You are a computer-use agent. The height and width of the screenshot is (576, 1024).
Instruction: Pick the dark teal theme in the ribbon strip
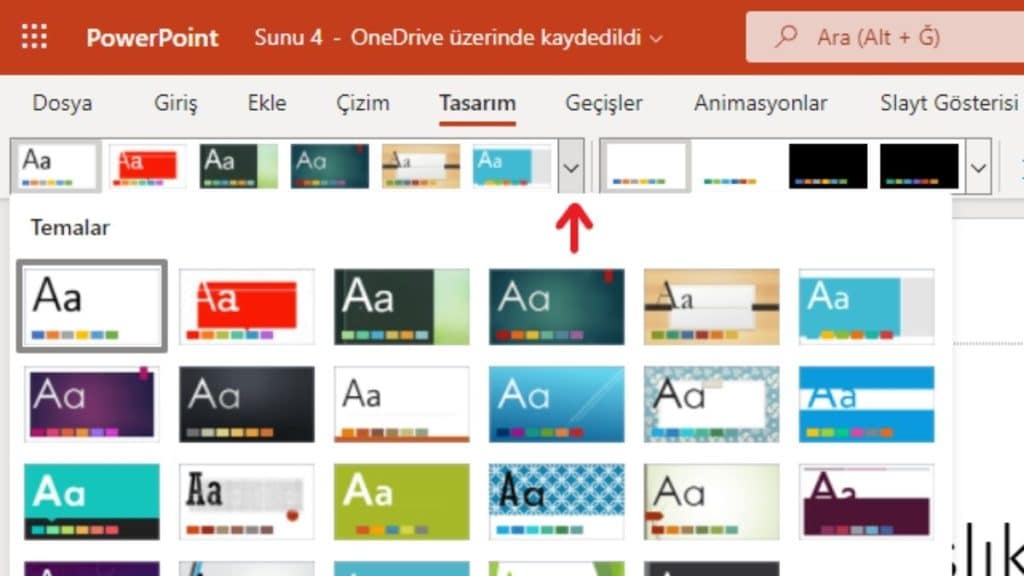click(330, 167)
